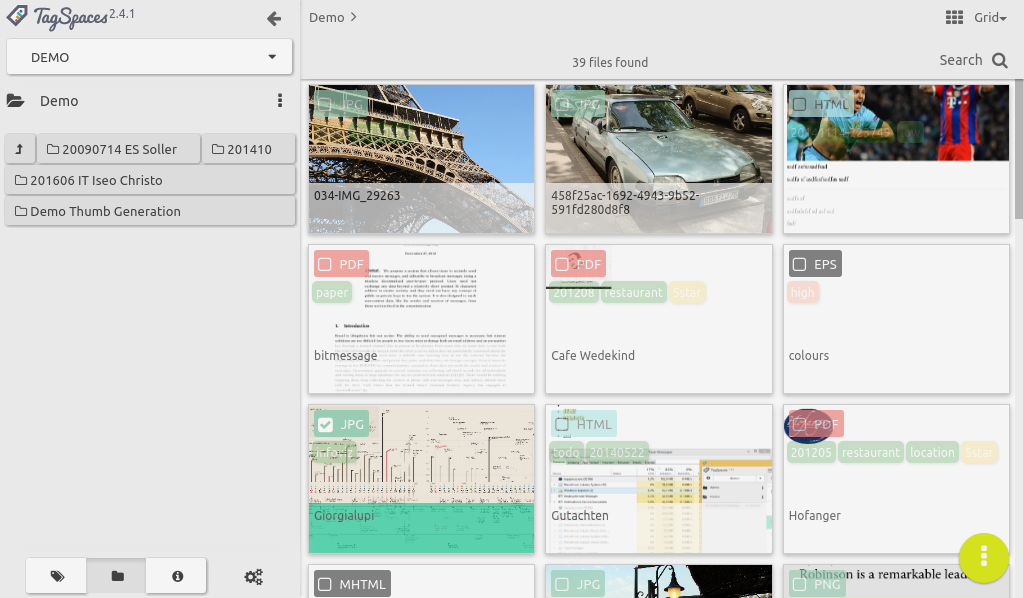This screenshot has width=1024, height=598.
Task: Click the colours file name
Action: [x=808, y=356]
